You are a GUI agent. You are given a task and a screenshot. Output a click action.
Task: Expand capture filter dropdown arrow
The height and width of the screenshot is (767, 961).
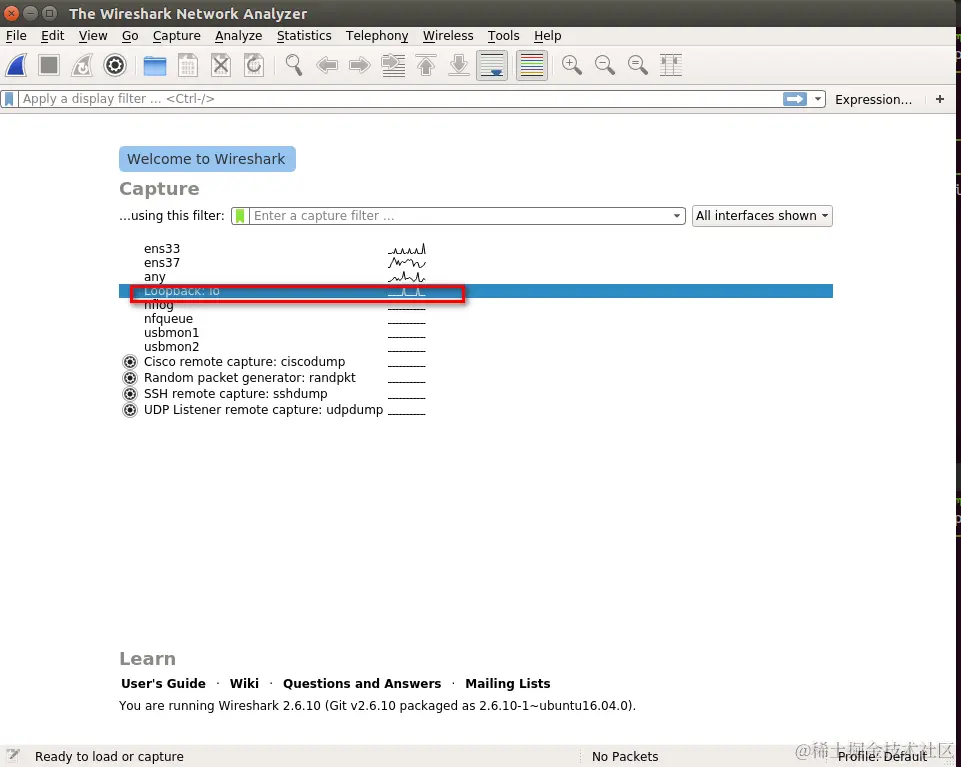677,216
